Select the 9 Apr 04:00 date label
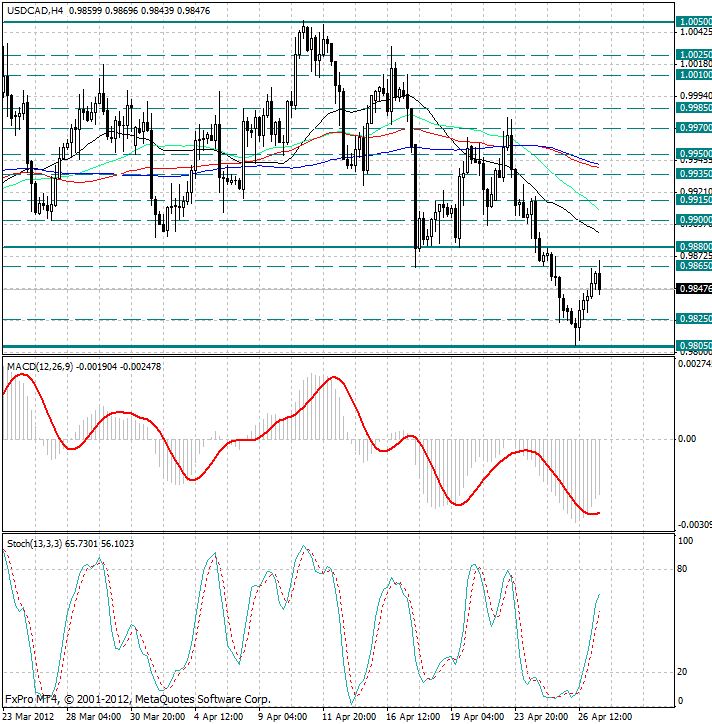The image size is (712, 724). click(x=282, y=717)
